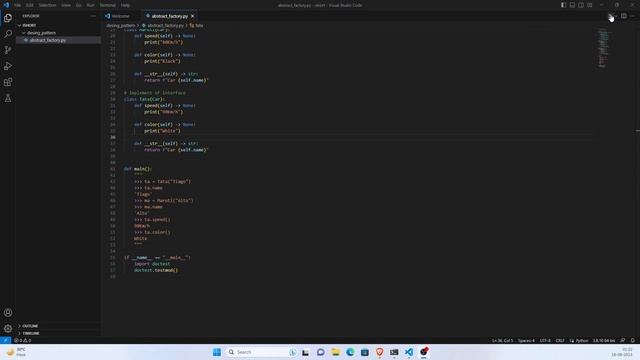Expand the Outline section
This screenshot has height=360, width=640.
[x=58, y=326]
